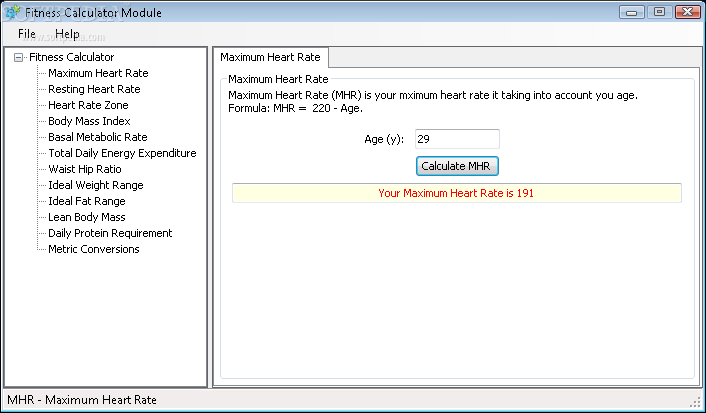Screen dimensions: 706x413
Task: Open Heart Rate Zone calculator
Action: click(88, 105)
